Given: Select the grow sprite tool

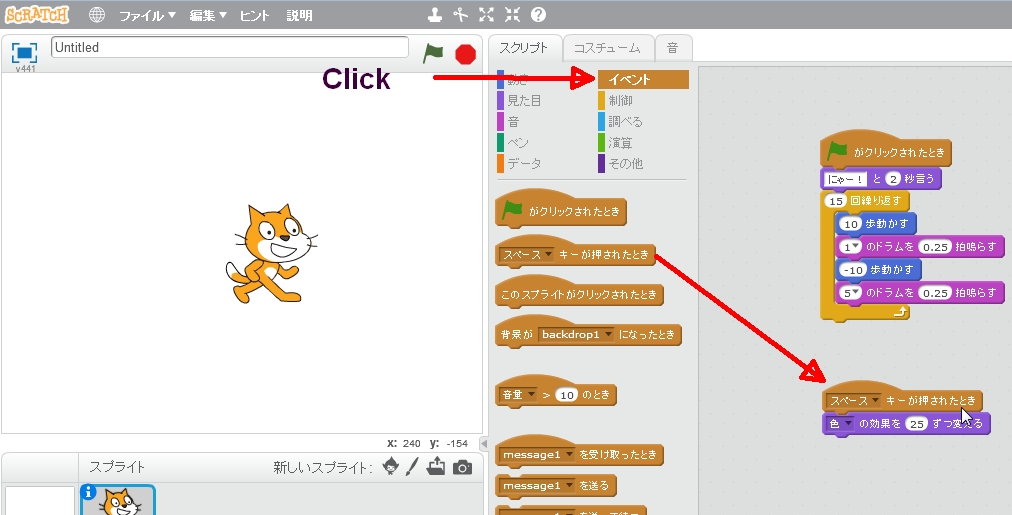Looking at the screenshot, I should coord(486,15).
